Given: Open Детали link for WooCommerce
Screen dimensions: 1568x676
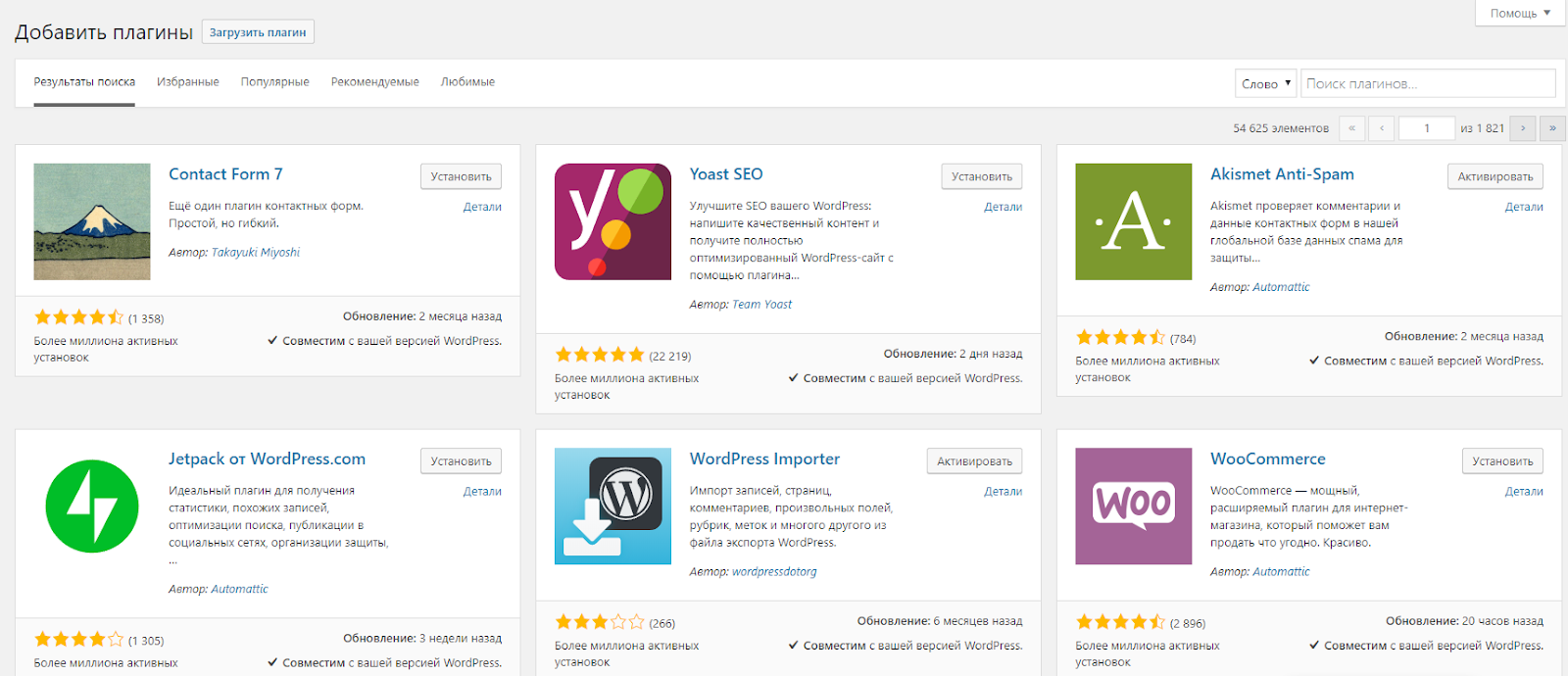Looking at the screenshot, I should 1523,492.
